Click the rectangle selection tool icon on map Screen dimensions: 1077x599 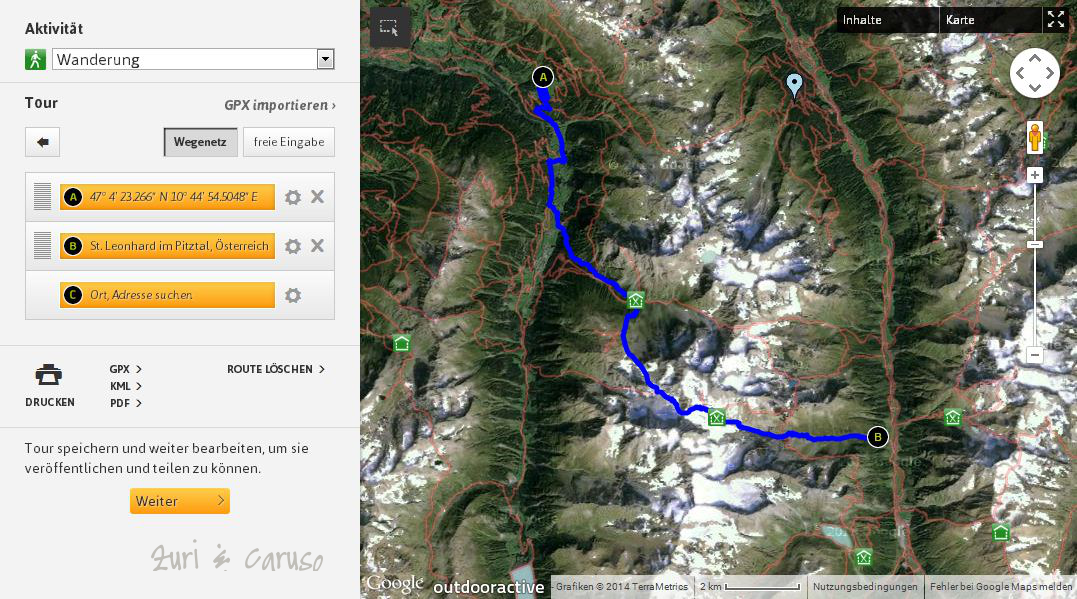tap(389, 27)
